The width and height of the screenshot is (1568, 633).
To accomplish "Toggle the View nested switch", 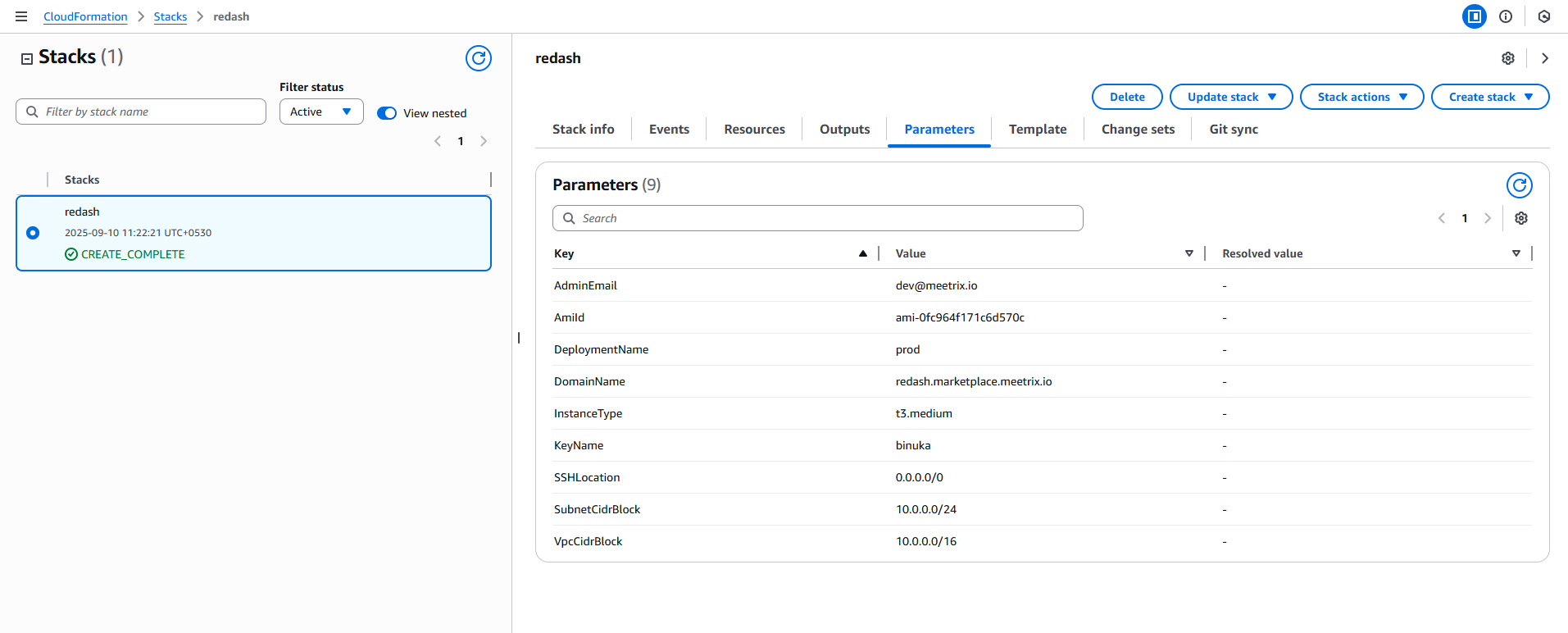I will (387, 113).
